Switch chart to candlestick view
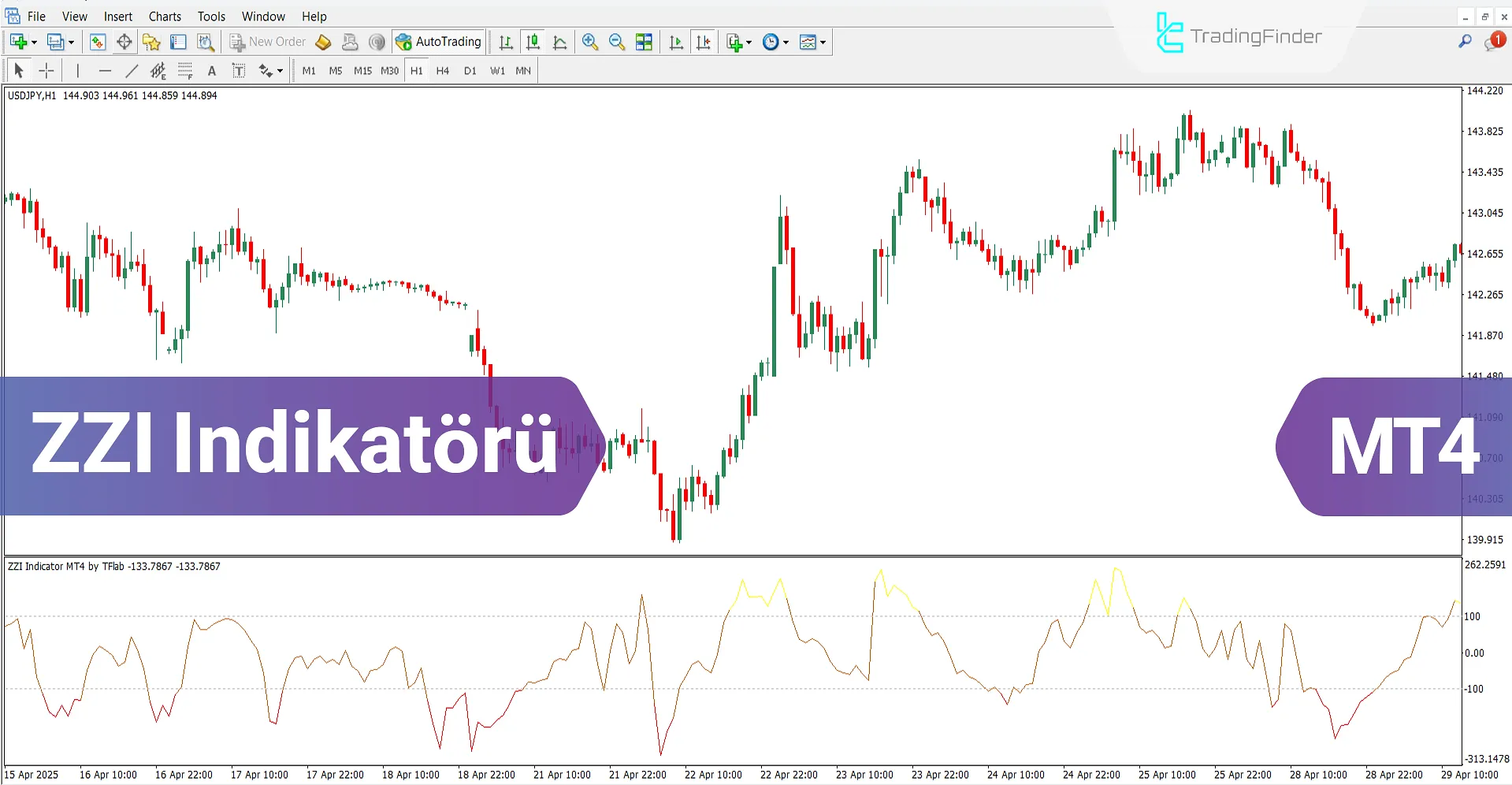1512x785 pixels. [533, 41]
